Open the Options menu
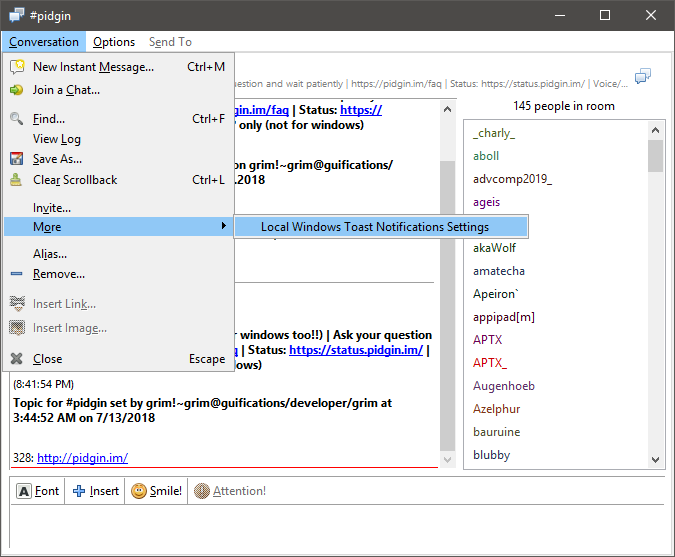 (x=114, y=42)
